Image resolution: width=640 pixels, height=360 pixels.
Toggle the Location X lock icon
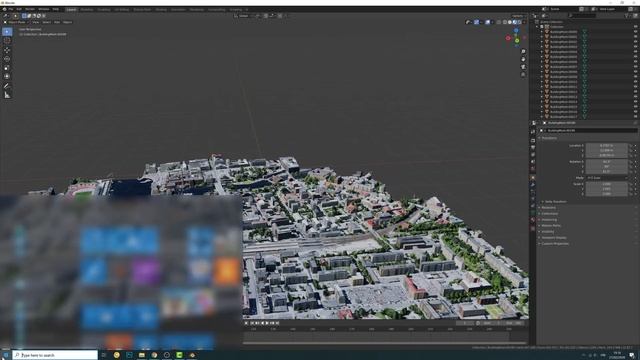[x=631, y=145]
